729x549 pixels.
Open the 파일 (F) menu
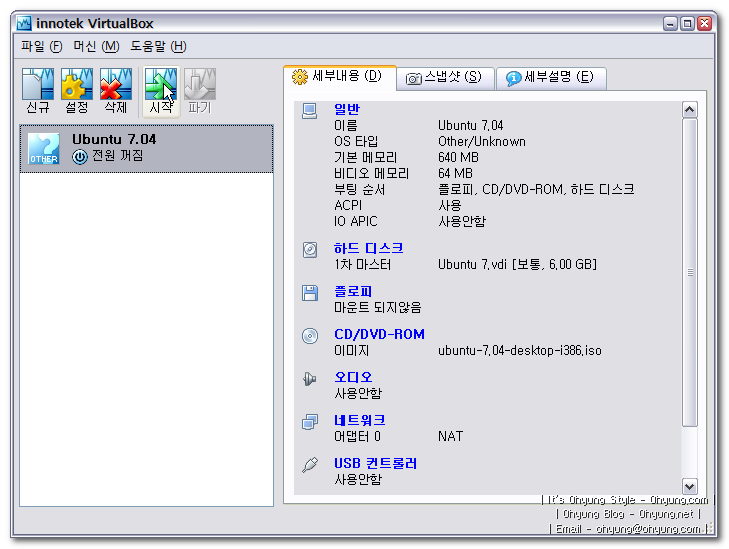click(x=41, y=46)
